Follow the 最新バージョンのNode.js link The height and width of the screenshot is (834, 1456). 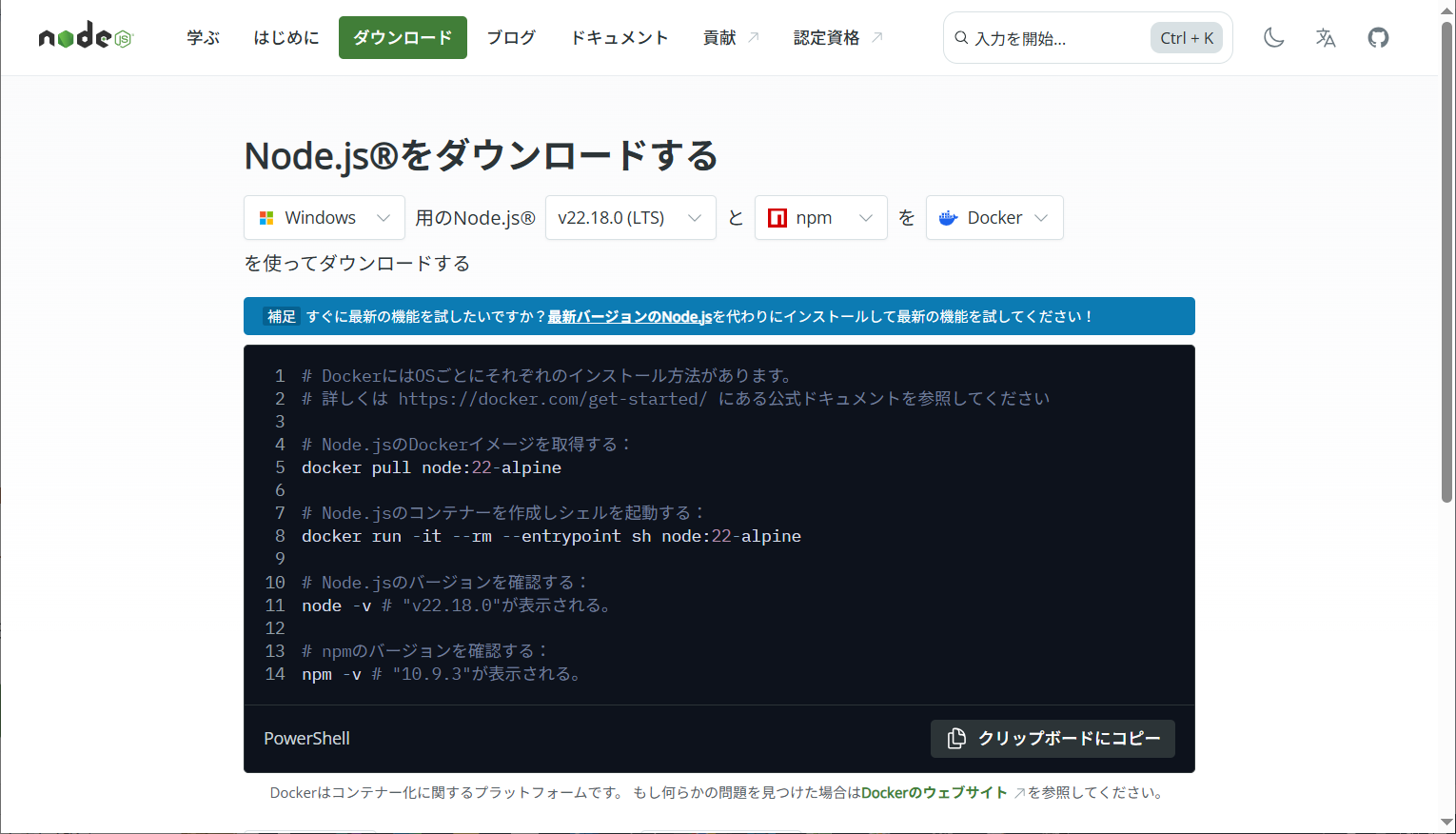[629, 317]
